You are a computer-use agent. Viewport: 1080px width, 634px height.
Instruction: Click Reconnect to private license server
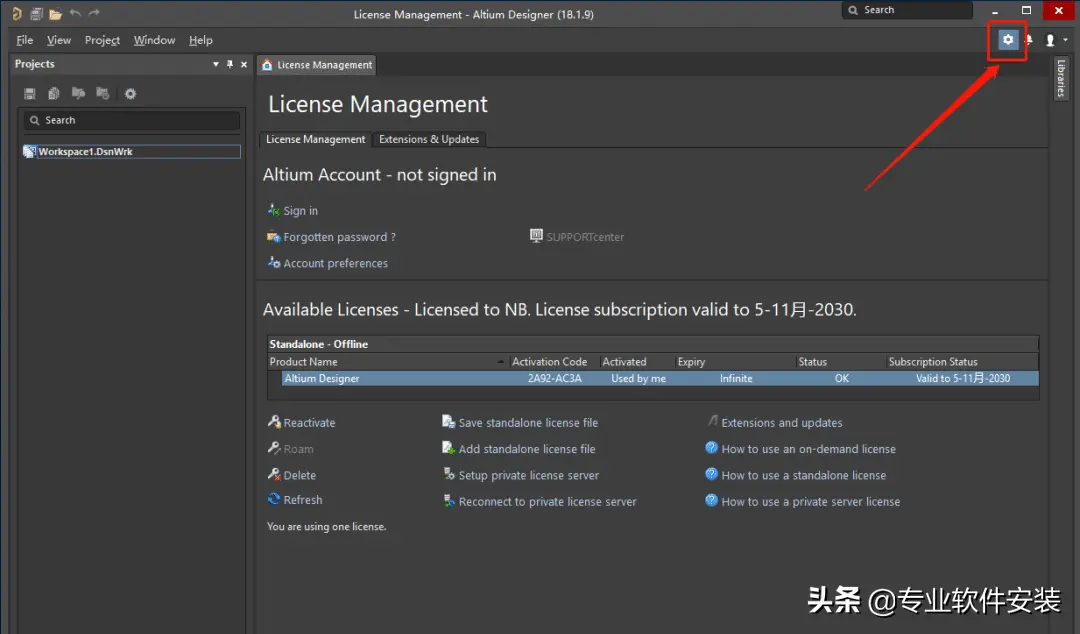(x=548, y=502)
